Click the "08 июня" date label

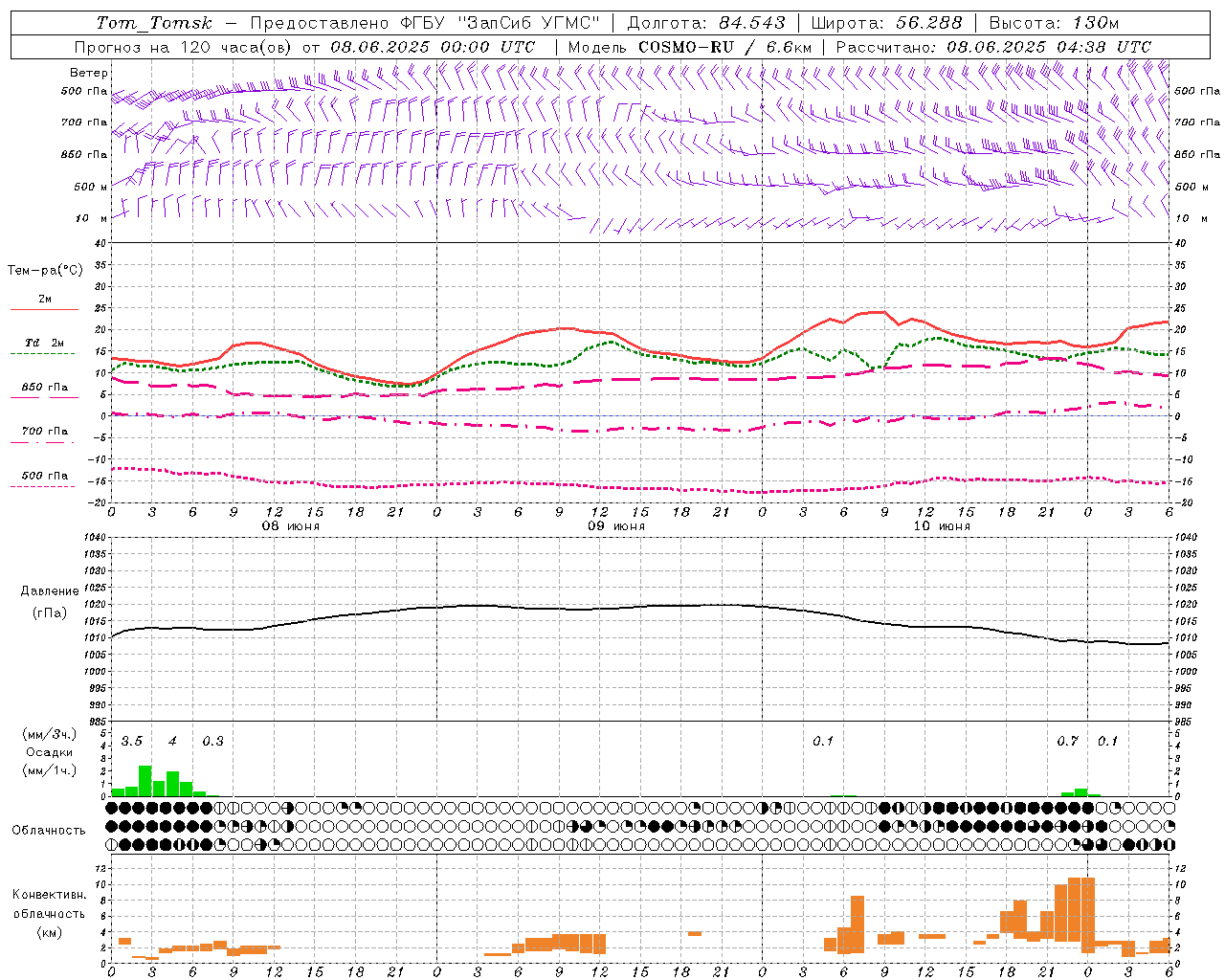click(x=291, y=526)
